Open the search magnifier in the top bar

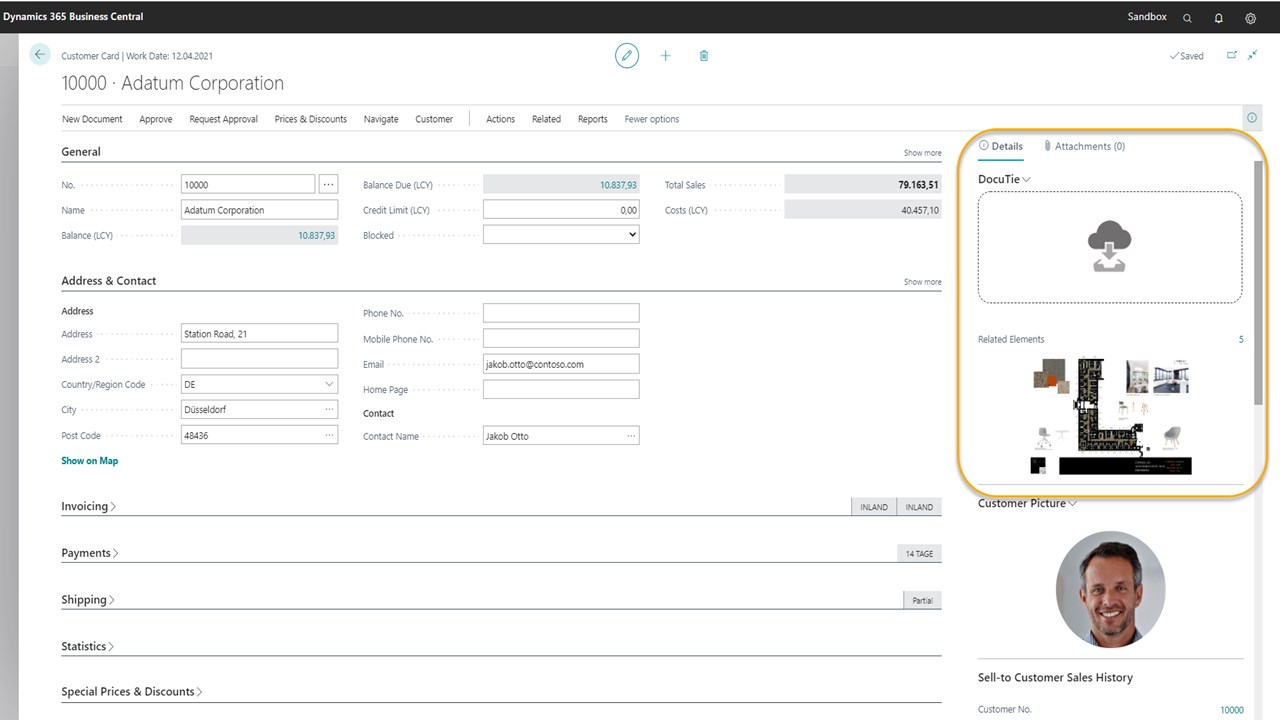point(1187,18)
